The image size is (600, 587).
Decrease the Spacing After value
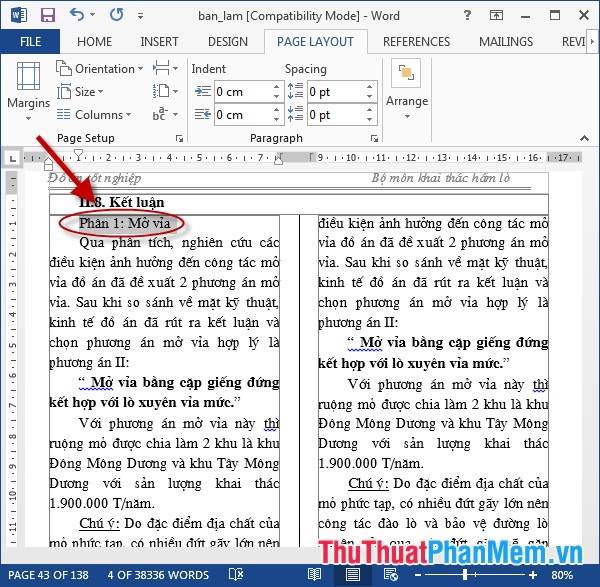coord(369,120)
